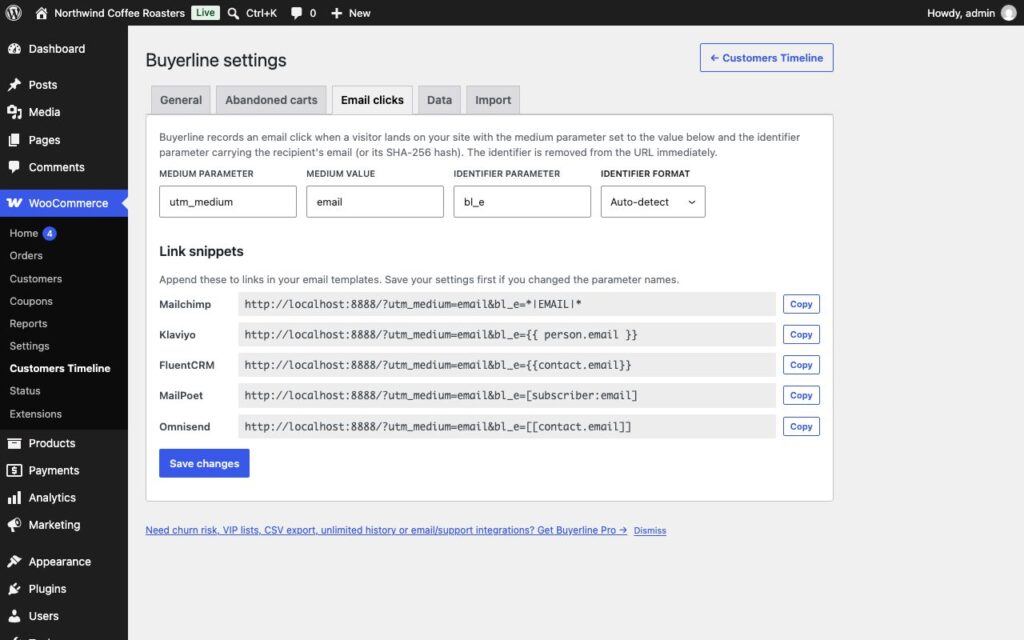Click the MailPoet snippet URL text
This screenshot has height=640, width=1024.
click(x=441, y=396)
